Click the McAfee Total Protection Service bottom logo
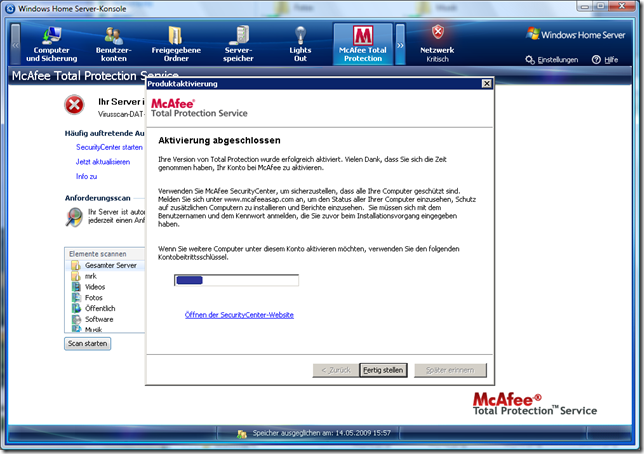The image size is (644, 454). coord(535,404)
